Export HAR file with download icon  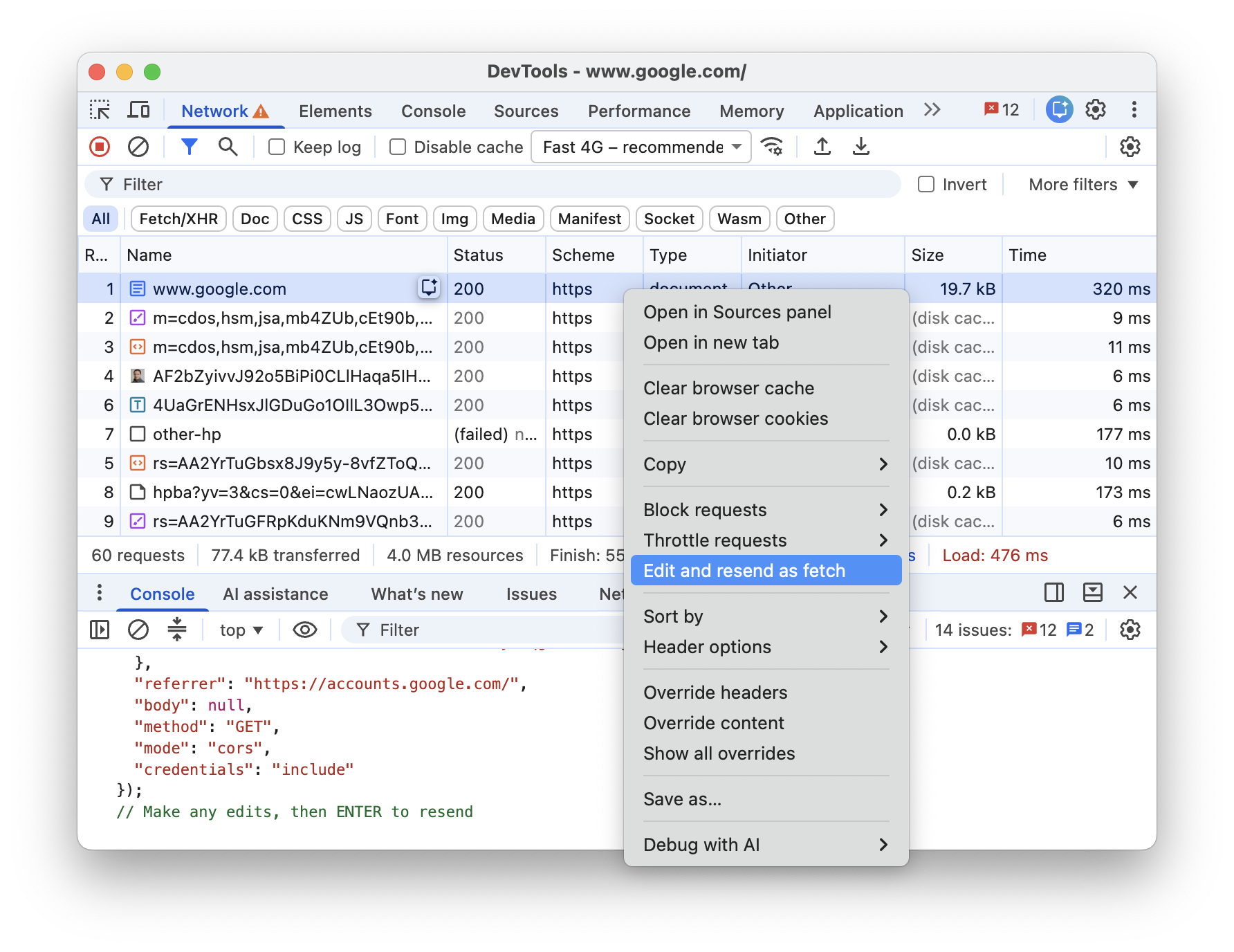[860, 147]
